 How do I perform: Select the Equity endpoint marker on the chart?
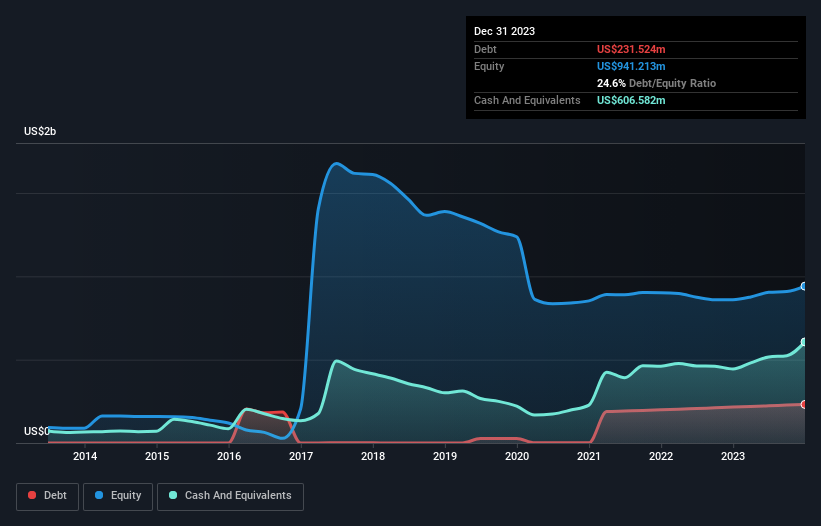coord(804,286)
